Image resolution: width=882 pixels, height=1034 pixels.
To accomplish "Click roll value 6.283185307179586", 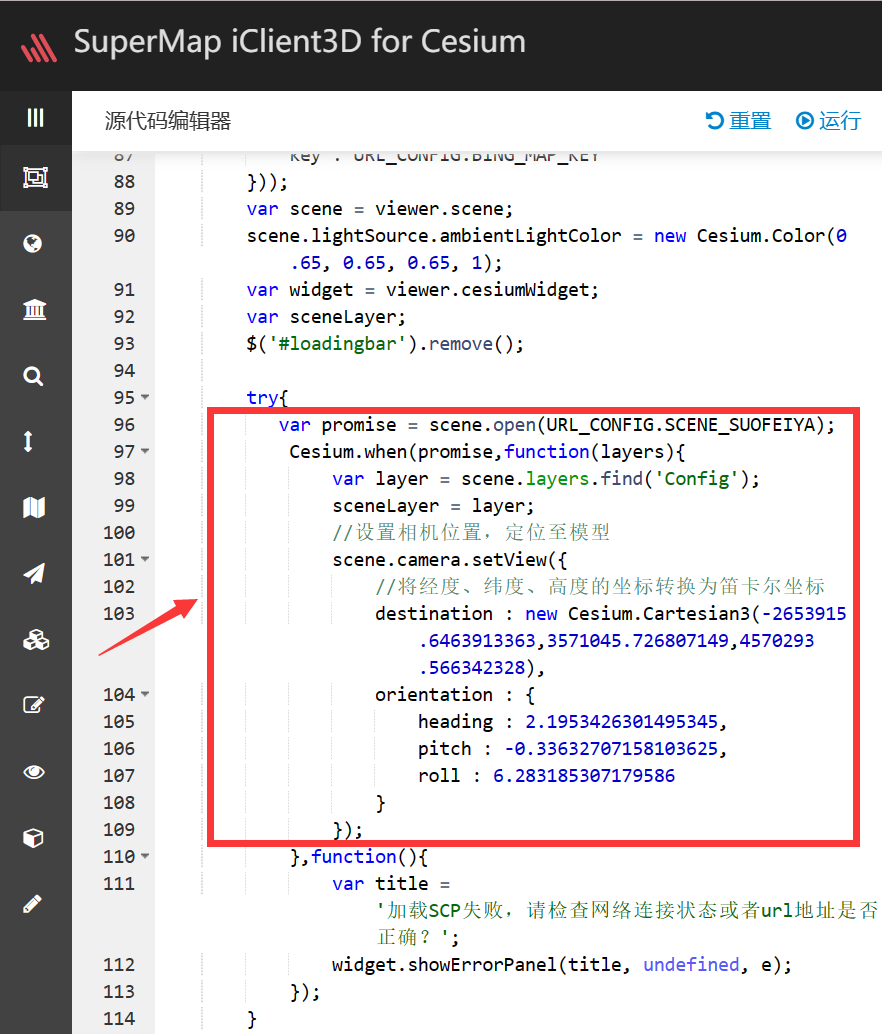I will [584, 776].
